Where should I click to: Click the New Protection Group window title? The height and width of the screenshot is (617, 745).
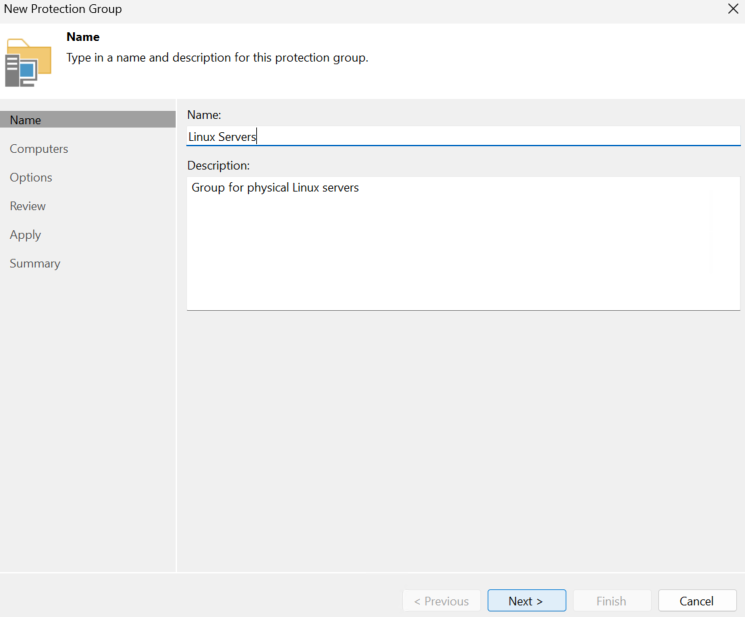[x=63, y=9]
